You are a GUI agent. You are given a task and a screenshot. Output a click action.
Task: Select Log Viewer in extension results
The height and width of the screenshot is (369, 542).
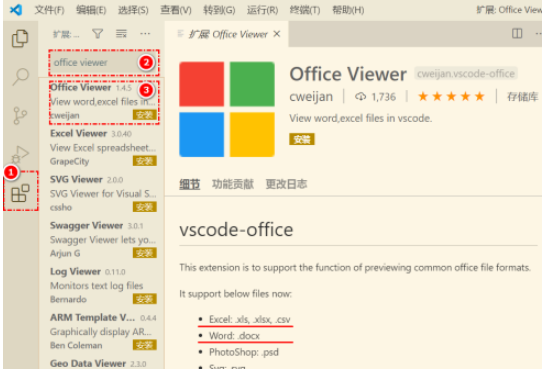[103, 285]
